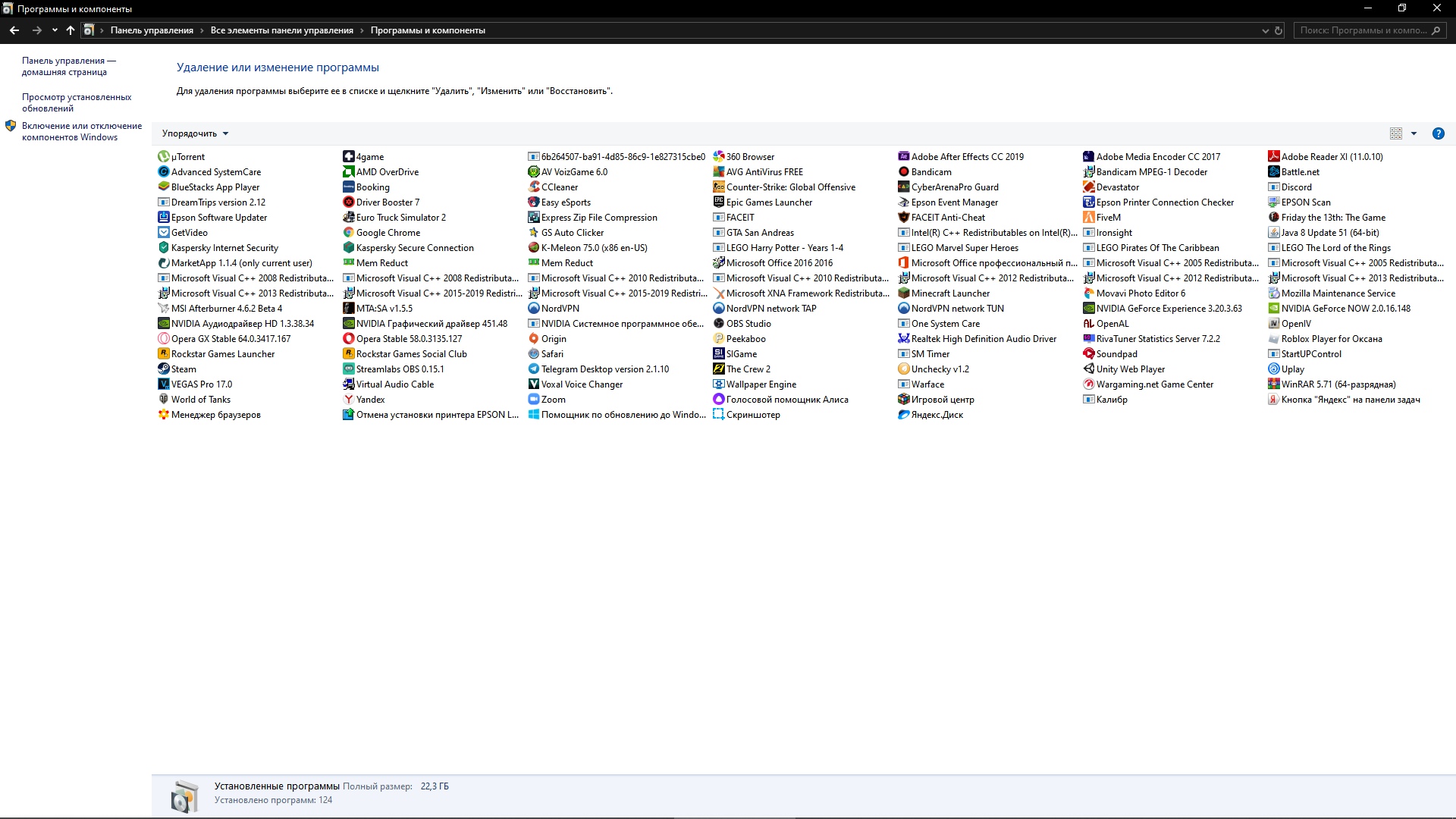The width and height of the screenshot is (1456, 819).
Task: Select Adobe Reader XI (11.0.10) entry
Action: [x=1326, y=157]
